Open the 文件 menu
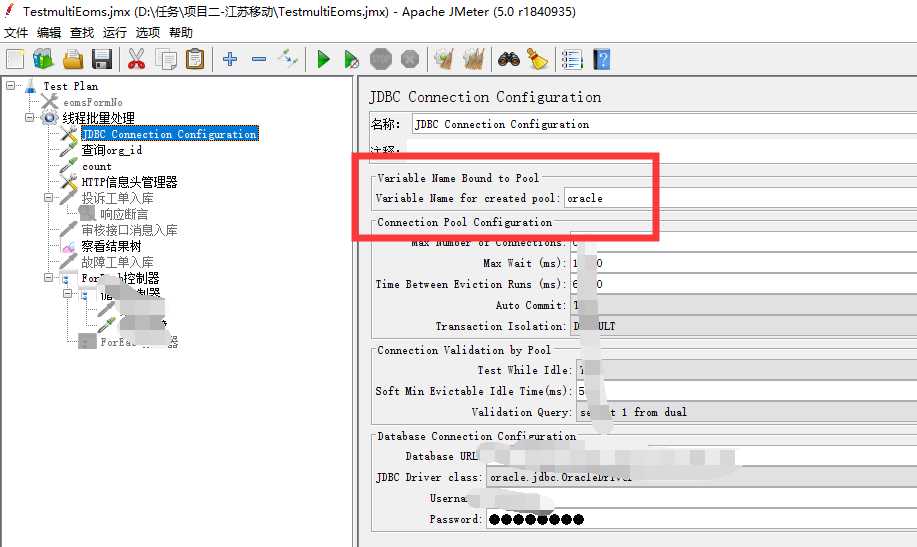The height and width of the screenshot is (547, 917). (16, 33)
